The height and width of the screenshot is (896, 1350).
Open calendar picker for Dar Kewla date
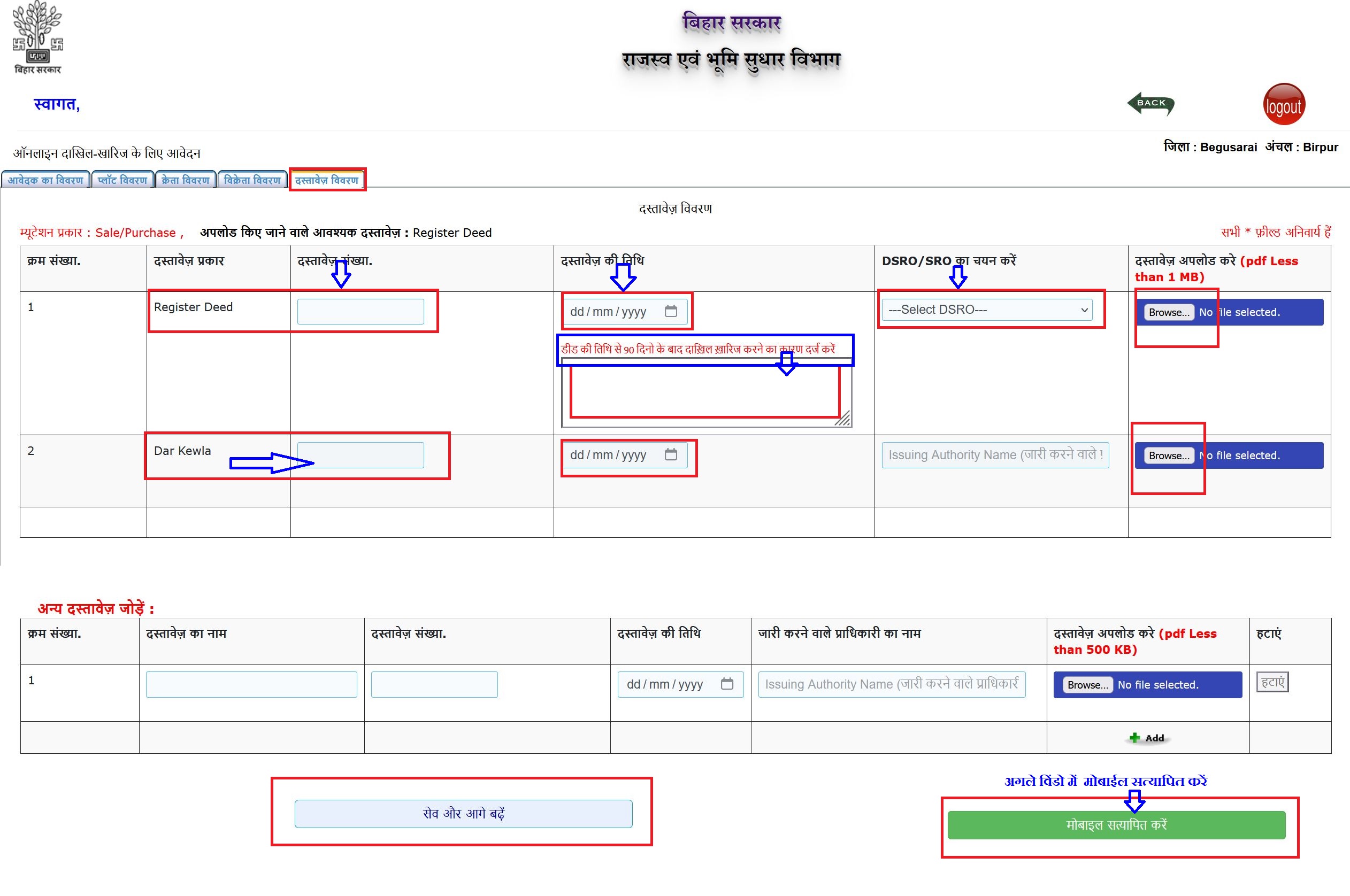tap(670, 455)
